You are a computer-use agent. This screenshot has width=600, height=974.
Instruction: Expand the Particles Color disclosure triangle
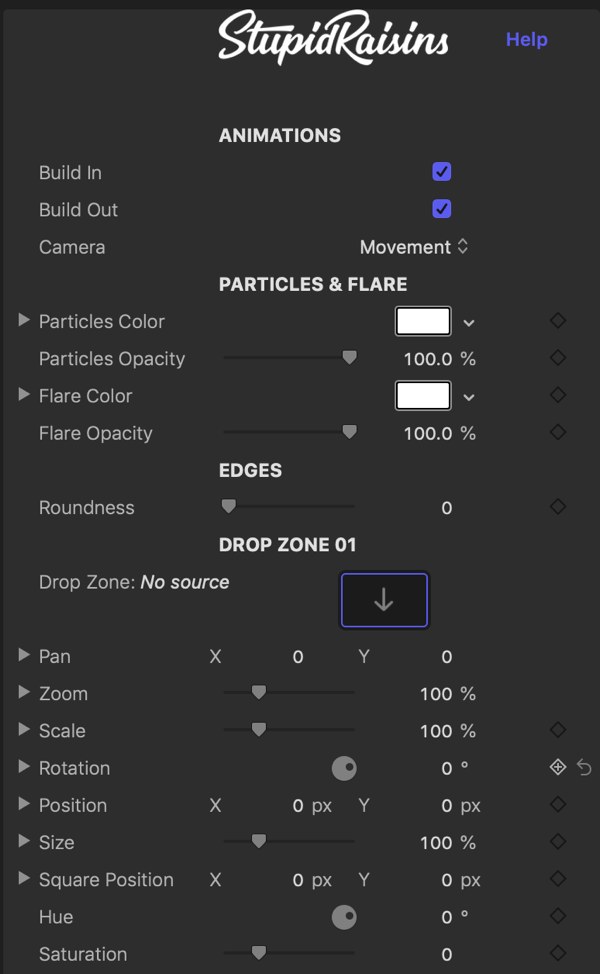coord(24,321)
